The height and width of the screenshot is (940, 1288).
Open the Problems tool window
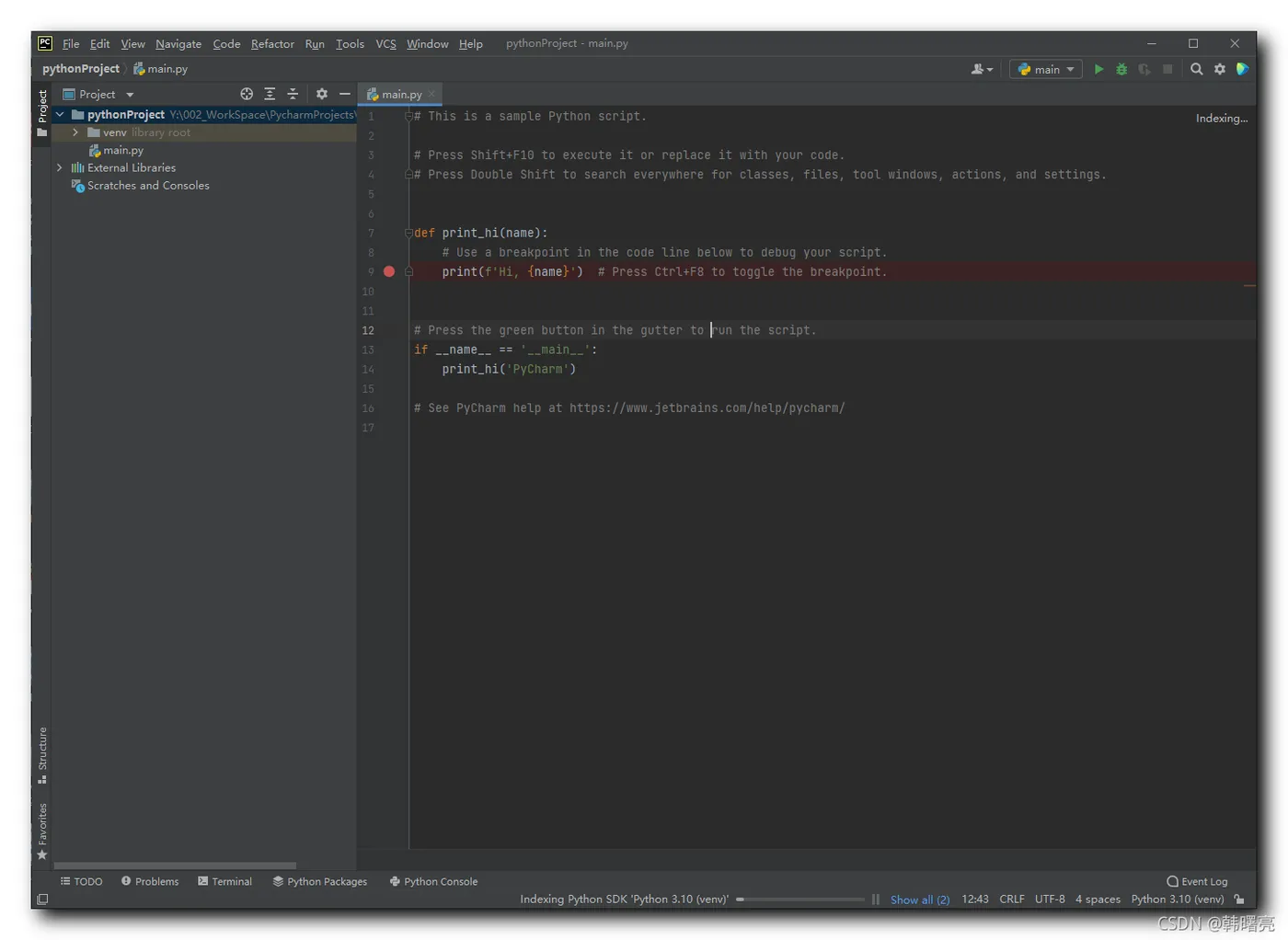point(150,881)
